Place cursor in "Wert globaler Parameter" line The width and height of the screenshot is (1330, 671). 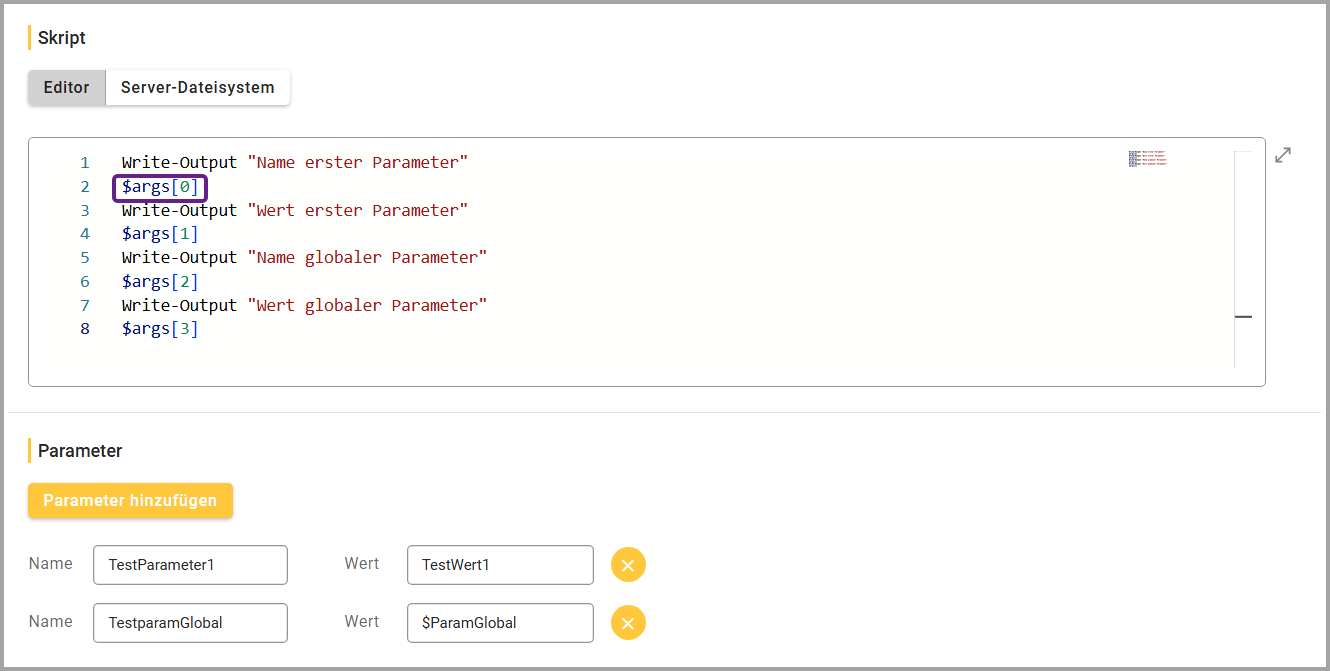[x=304, y=305]
